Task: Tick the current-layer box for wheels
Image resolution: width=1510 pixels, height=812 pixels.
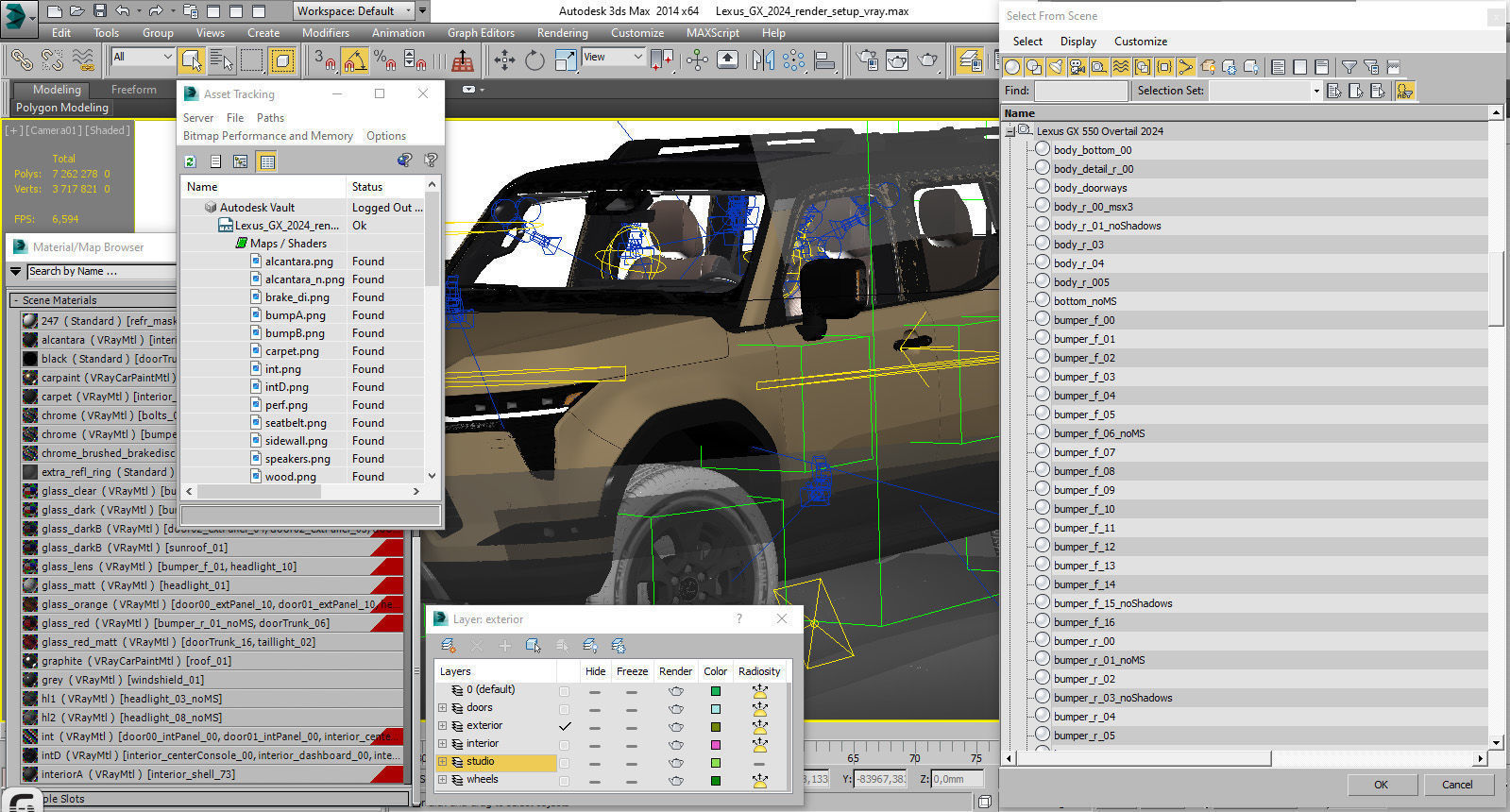Action: point(565,781)
